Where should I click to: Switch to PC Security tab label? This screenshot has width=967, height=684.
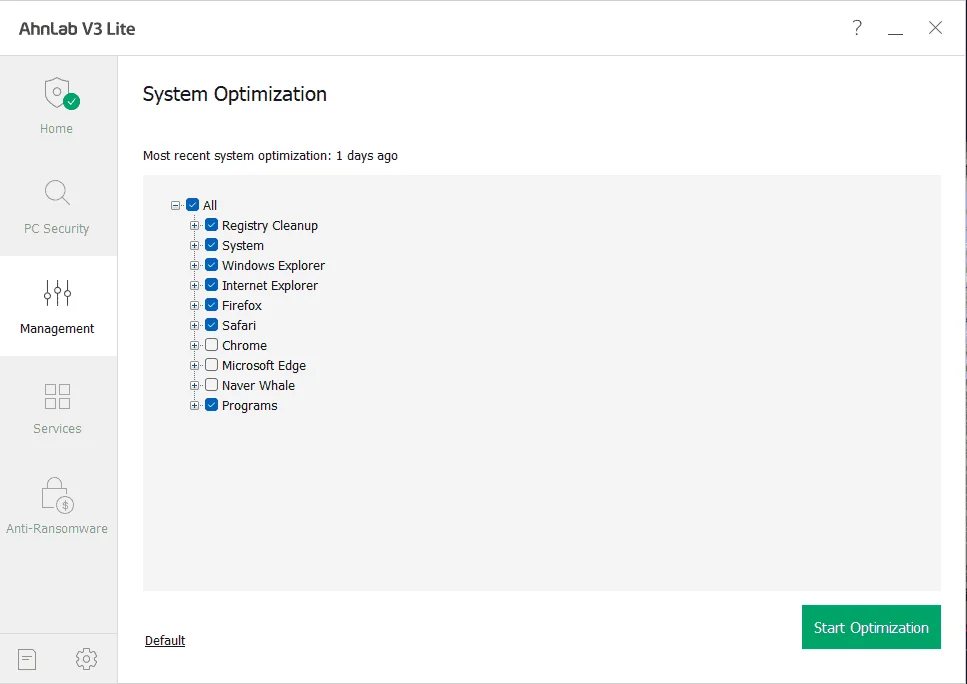coord(57,229)
